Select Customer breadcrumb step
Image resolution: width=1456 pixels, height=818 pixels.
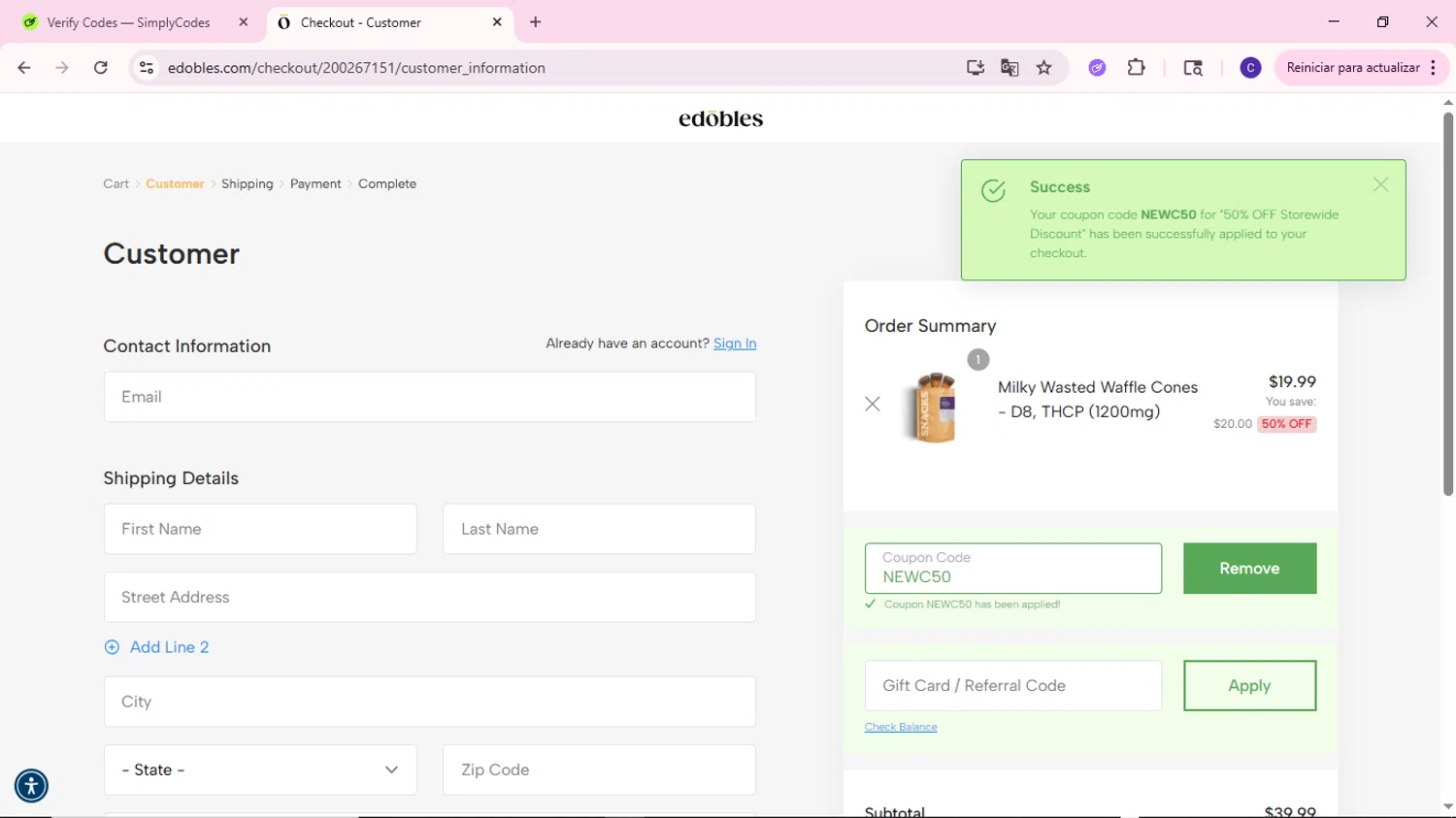point(175,183)
